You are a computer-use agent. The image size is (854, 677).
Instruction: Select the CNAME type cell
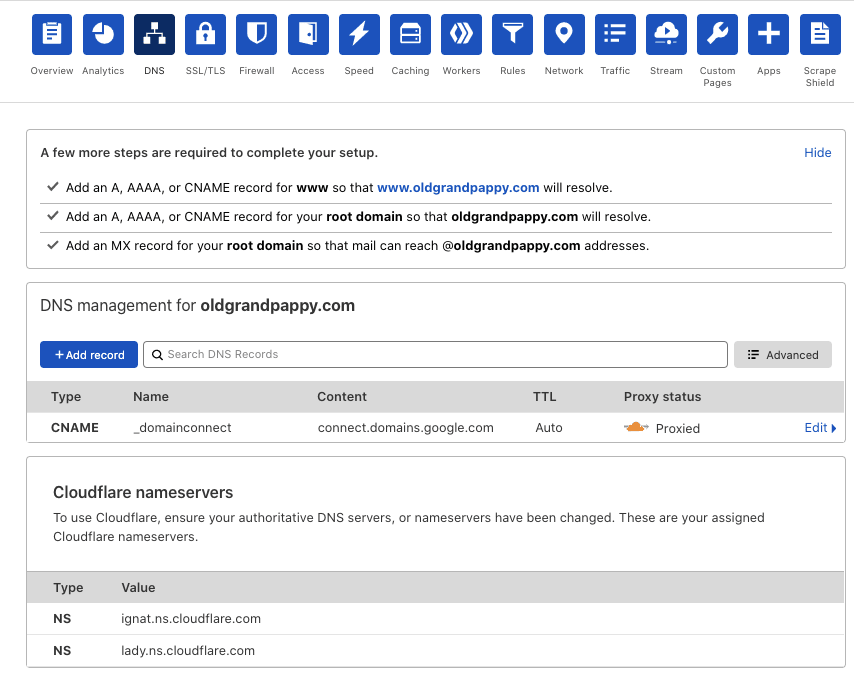[75, 428]
